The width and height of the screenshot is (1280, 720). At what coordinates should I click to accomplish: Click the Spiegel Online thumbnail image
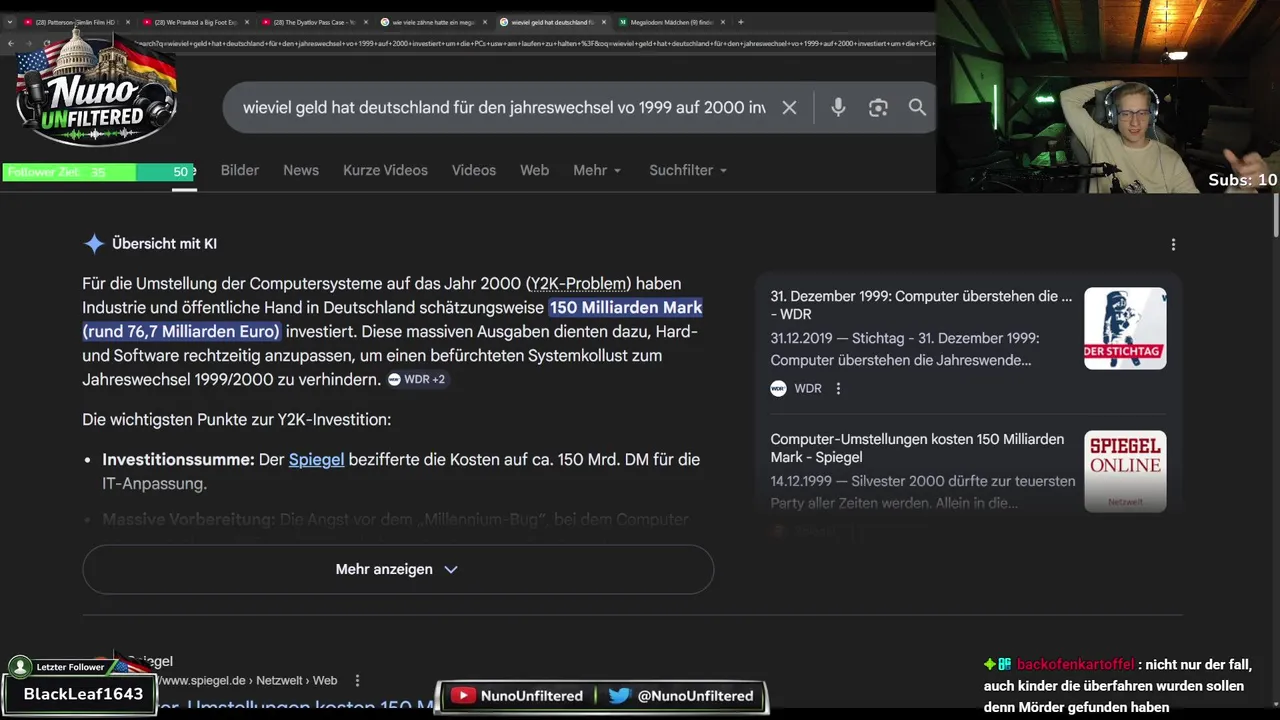(x=1125, y=471)
